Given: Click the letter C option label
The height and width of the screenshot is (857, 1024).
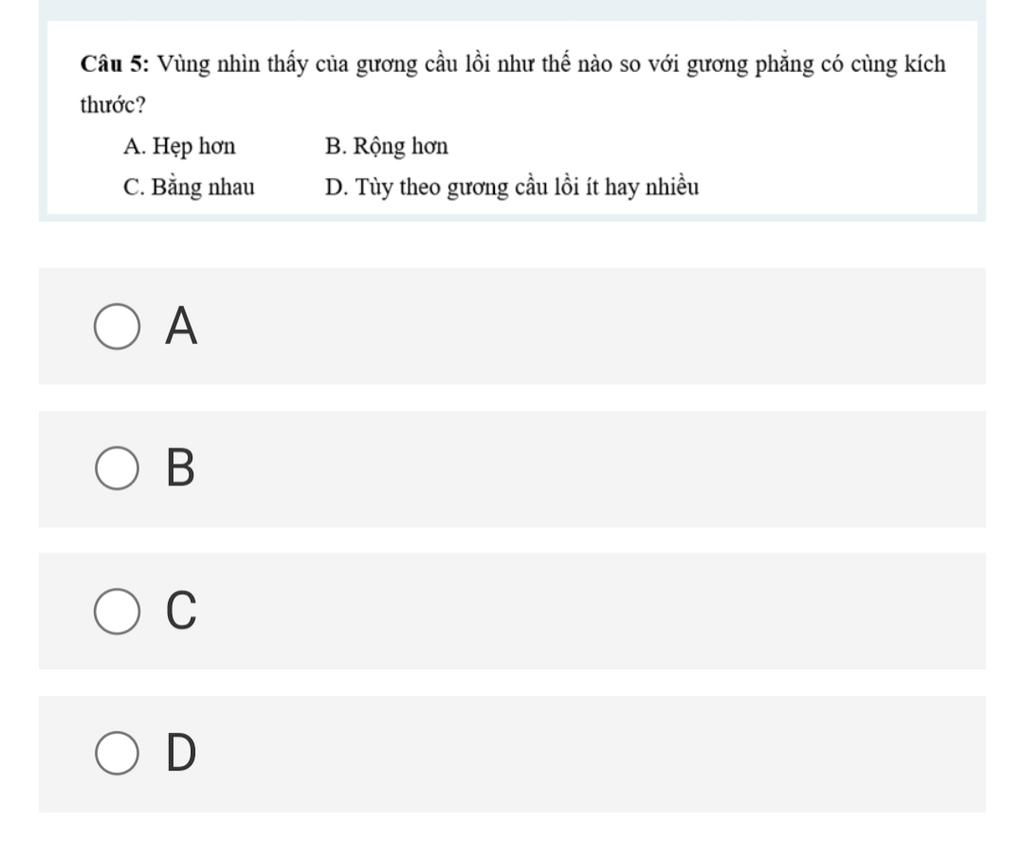Looking at the screenshot, I should click(x=181, y=610).
